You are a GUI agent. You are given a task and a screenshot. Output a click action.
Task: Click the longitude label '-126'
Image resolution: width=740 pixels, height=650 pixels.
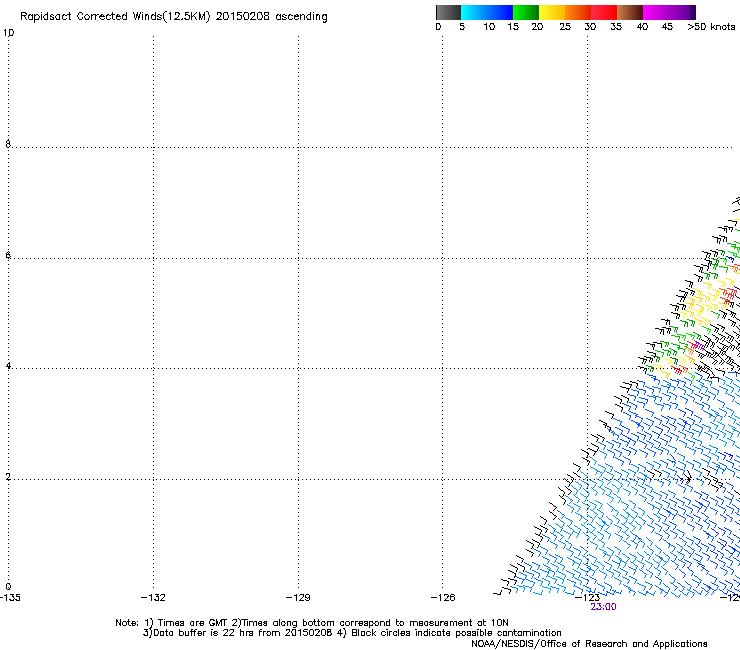[443, 598]
